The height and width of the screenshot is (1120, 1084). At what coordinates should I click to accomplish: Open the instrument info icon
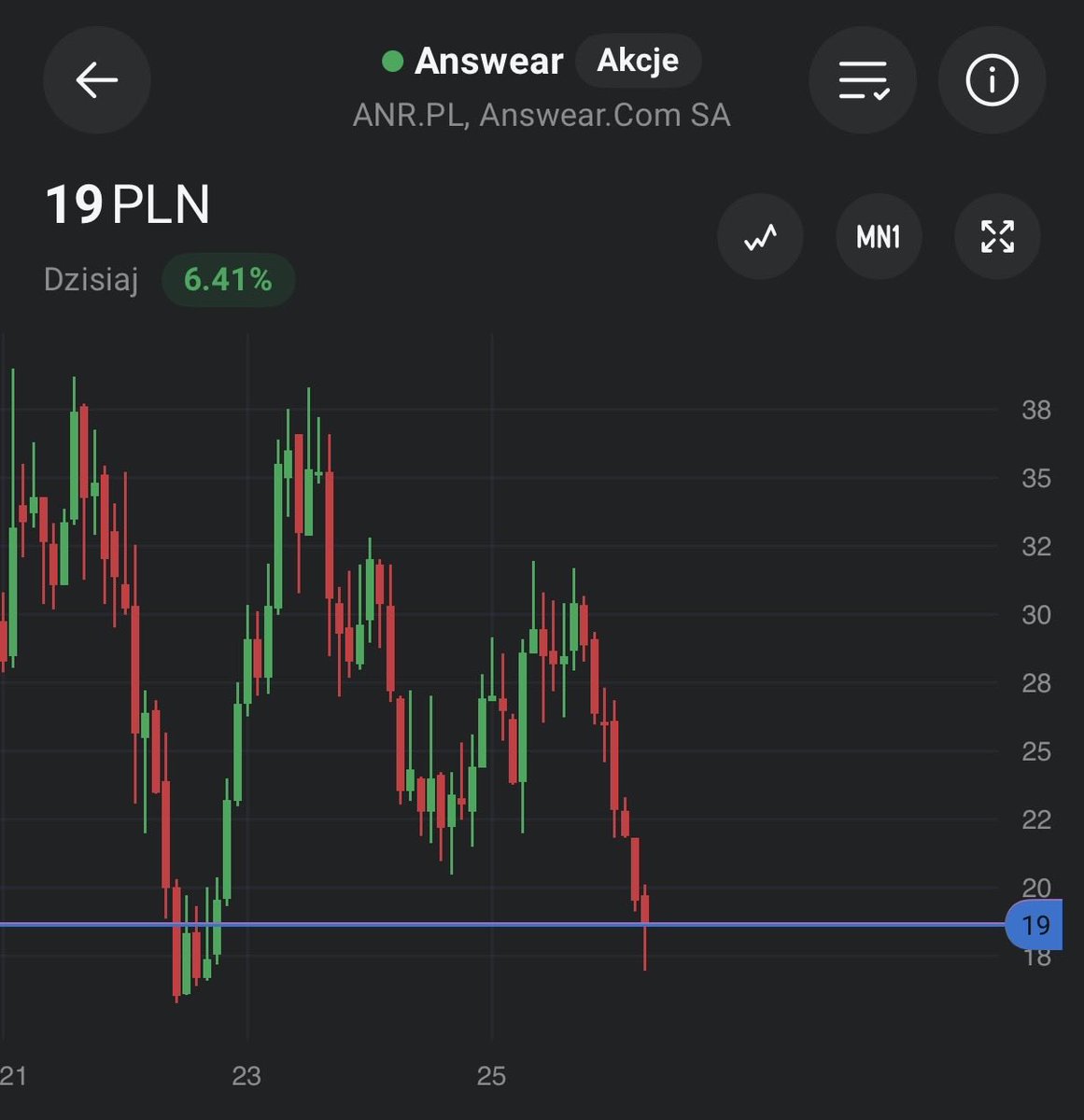(x=992, y=80)
